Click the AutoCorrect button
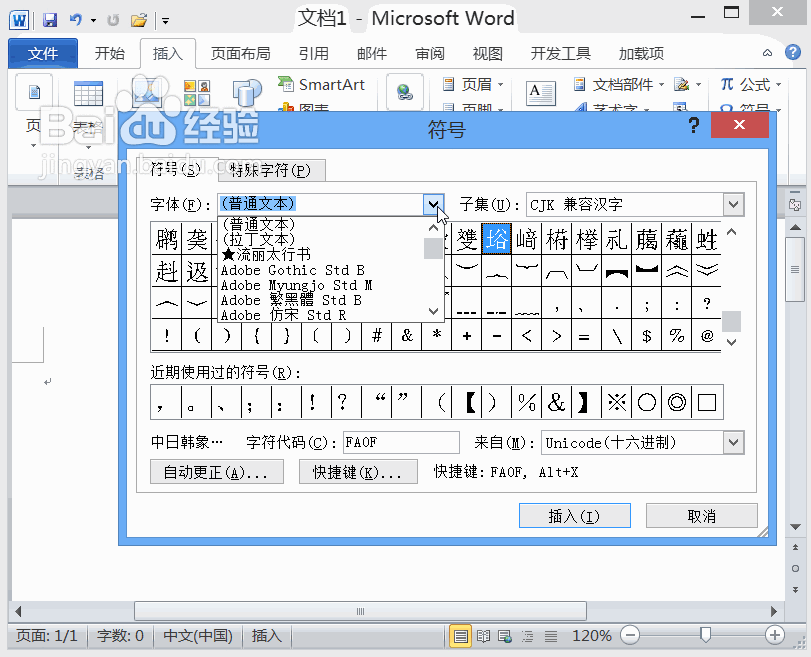This screenshot has width=811, height=657. pos(217,472)
